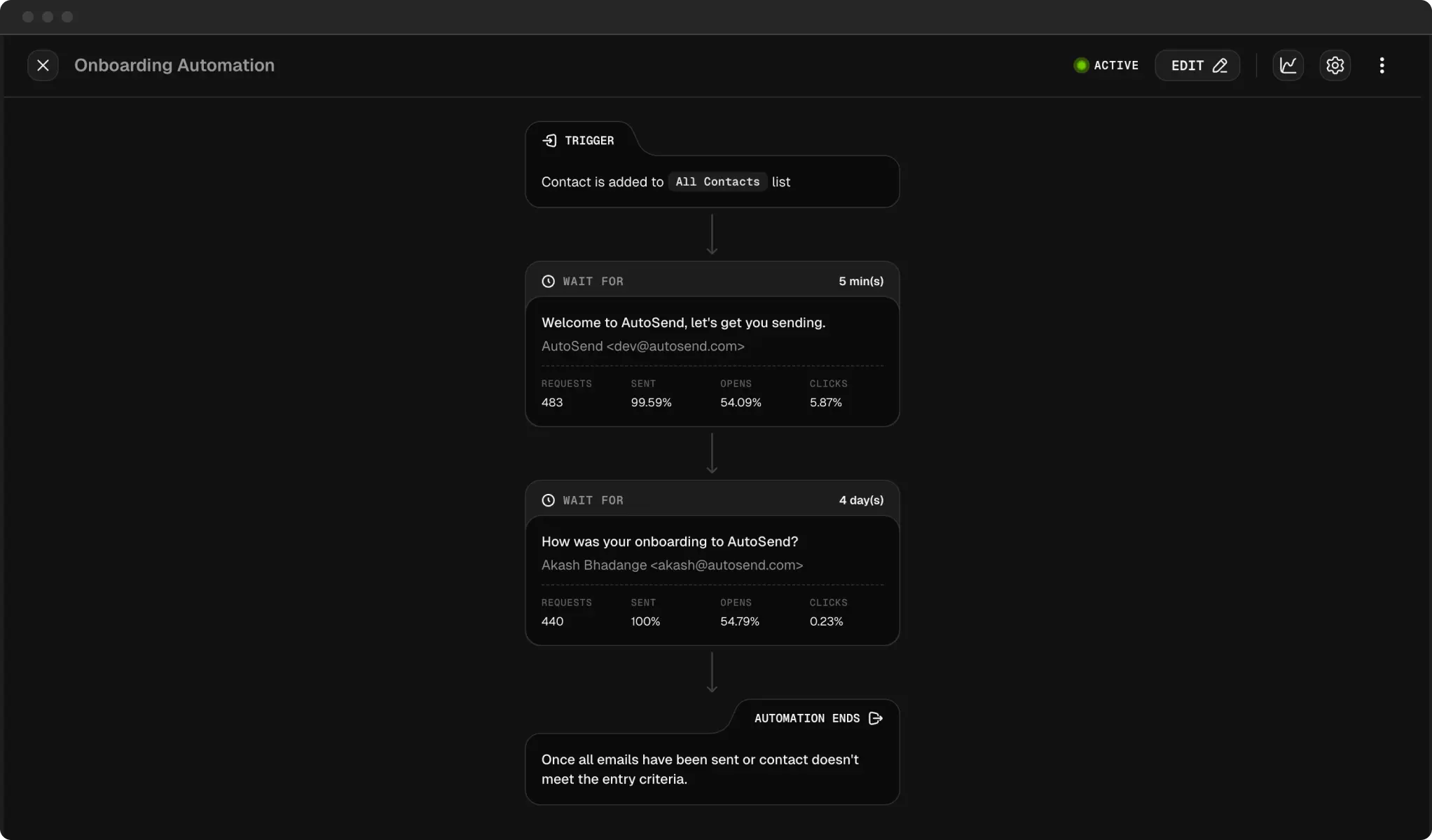Click the clock icon on 5 min wait
This screenshot has height=840, width=1432.
tap(548, 282)
